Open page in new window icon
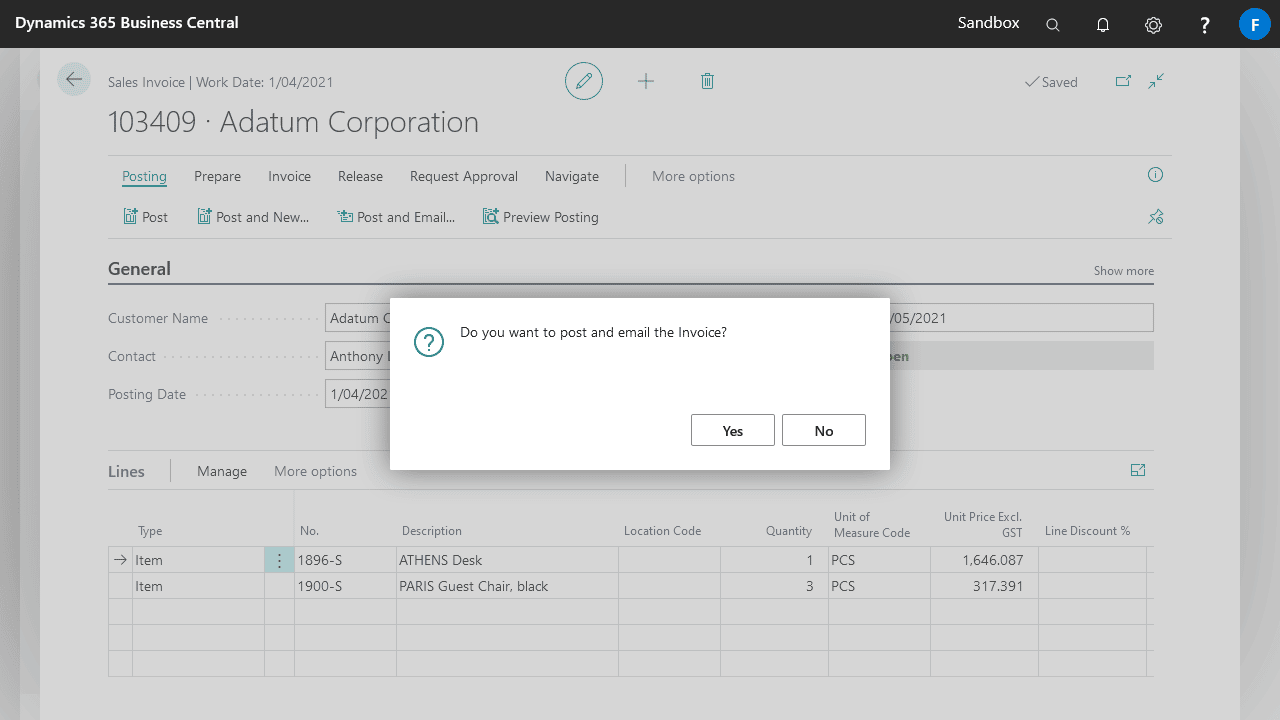1280x720 pixels. 1123,81
